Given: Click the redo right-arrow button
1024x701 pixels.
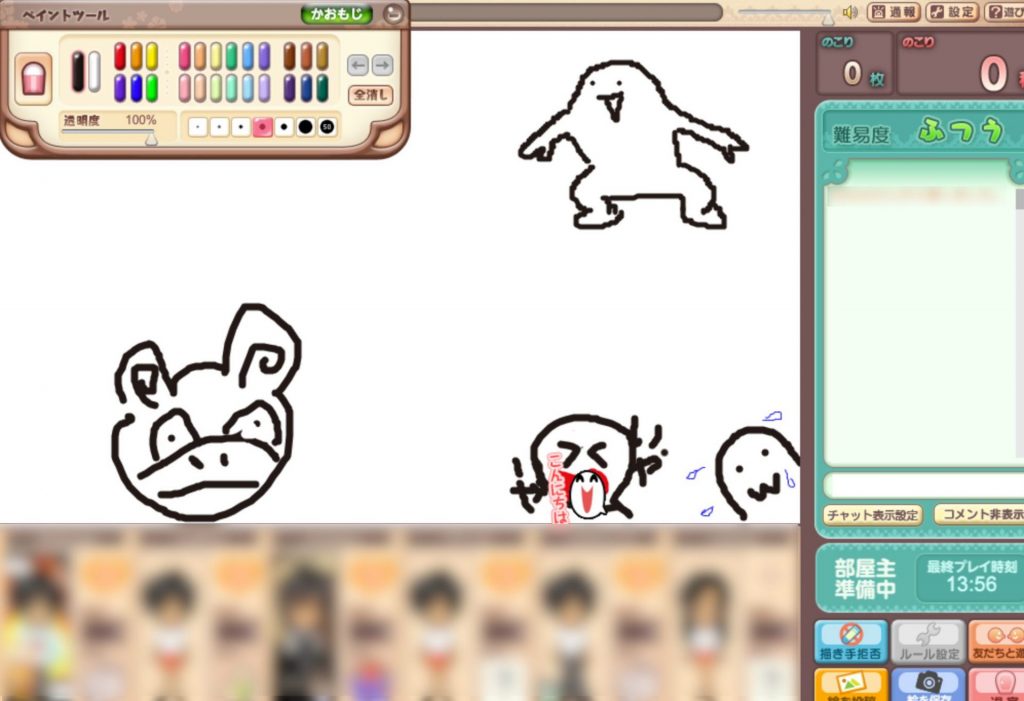Looking at the screenshot, I should [382, 65].
